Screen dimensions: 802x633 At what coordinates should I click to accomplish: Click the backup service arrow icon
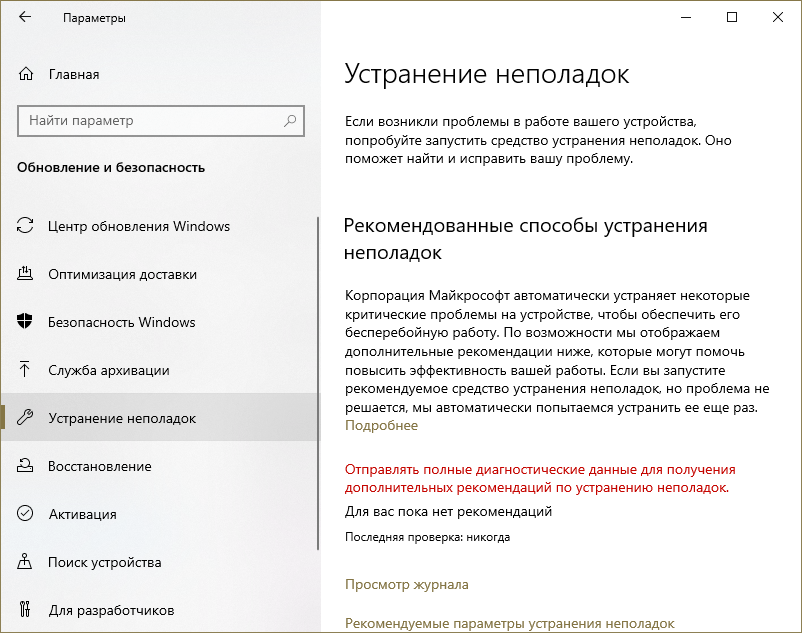point(26,370)
